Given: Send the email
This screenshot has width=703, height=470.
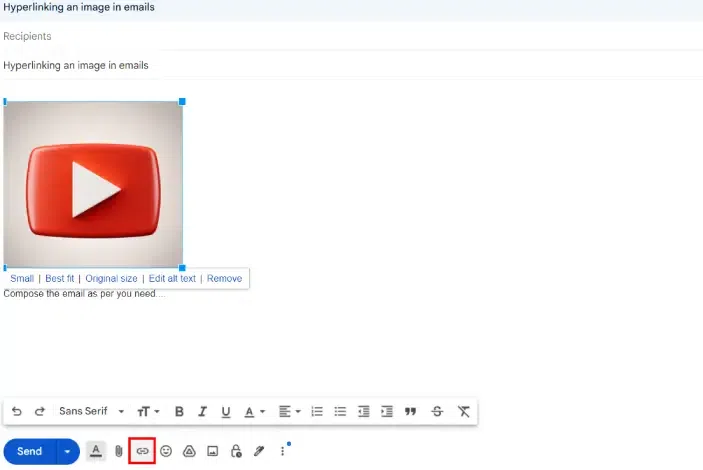Looking at the screenshot, I should [30, 451].
